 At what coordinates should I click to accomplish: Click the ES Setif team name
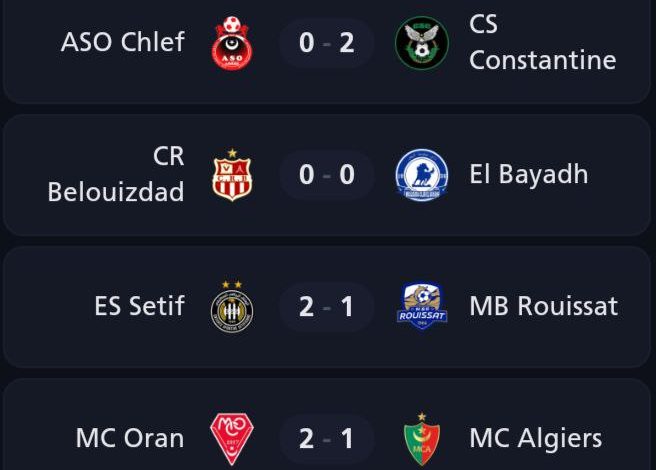pyautogui.click(x=139, y=306)
